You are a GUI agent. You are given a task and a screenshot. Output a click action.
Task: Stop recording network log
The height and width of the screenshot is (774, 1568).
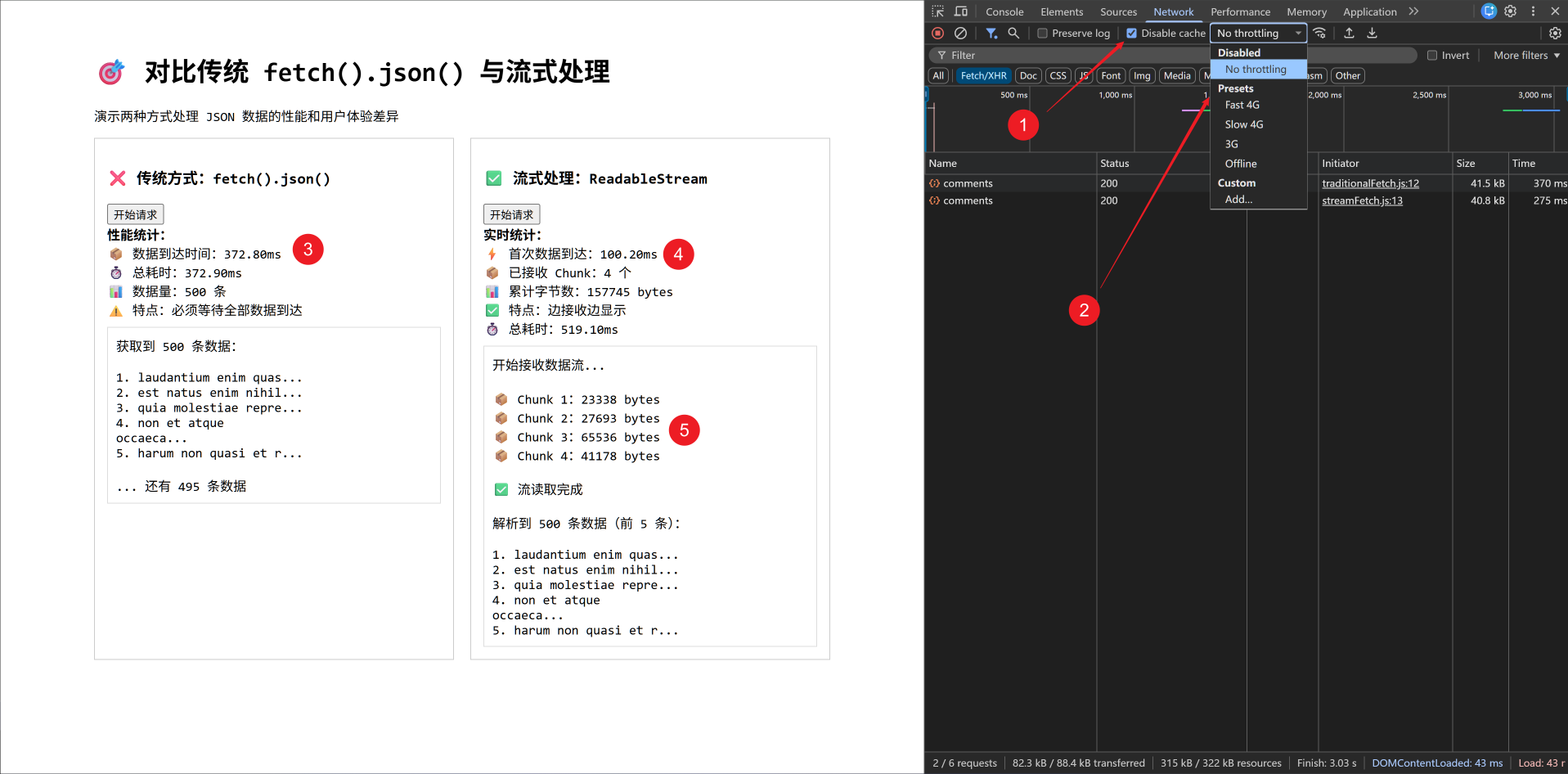tap(938, 34)
